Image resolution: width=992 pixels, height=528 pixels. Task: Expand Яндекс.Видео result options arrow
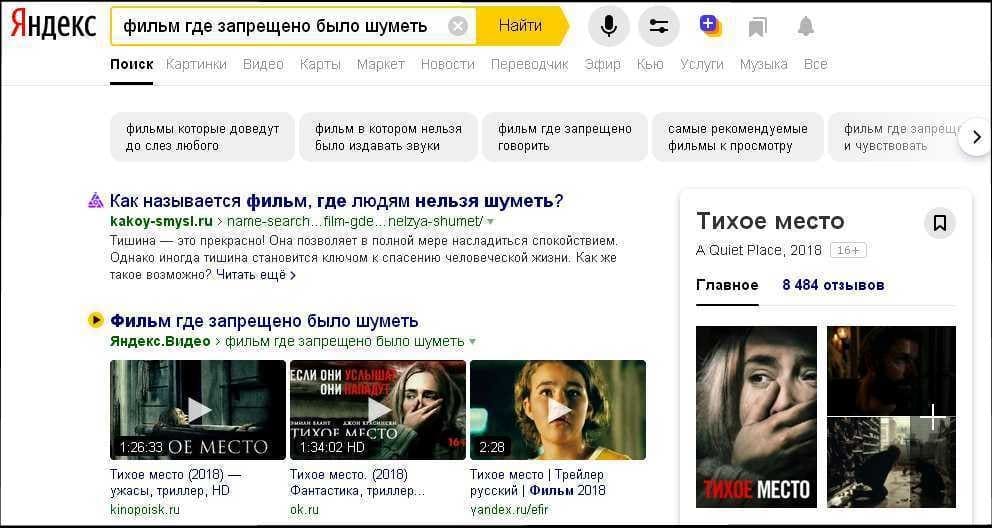point(472,342)
